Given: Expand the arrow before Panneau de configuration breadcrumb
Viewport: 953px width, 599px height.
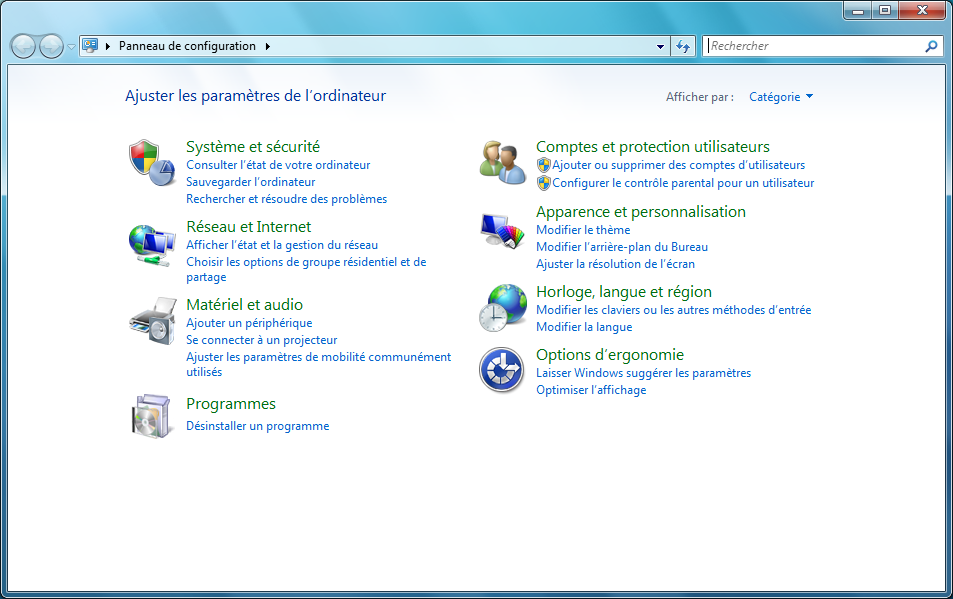Looking at the screenshot, I should click(108, 46).
